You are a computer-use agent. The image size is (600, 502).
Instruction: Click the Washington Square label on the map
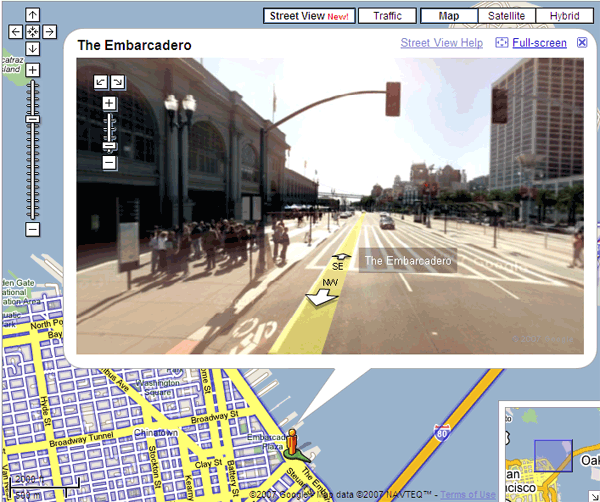(158, 388)
